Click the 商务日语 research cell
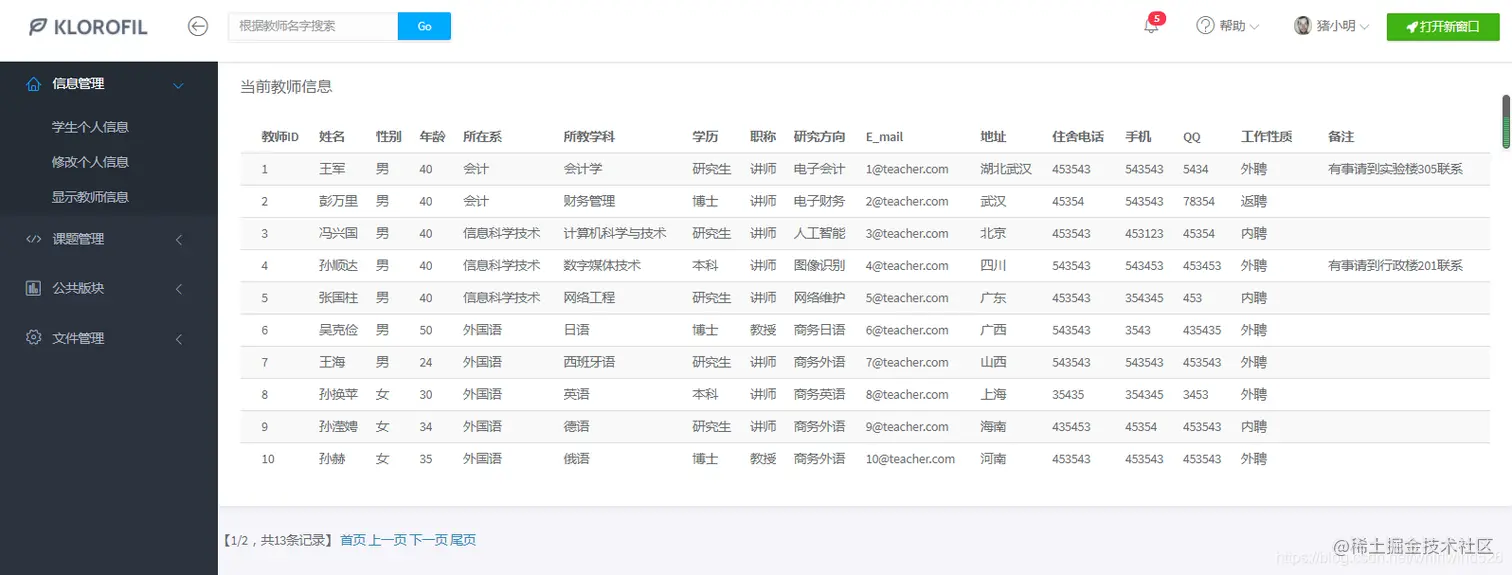The height and width of the screenshot is (575, 1512). (819, 330)
